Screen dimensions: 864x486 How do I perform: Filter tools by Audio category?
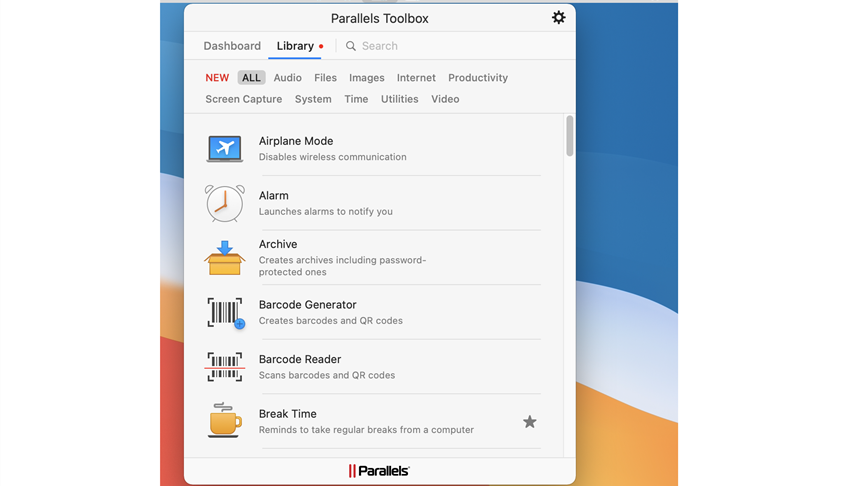coord(288,78)
